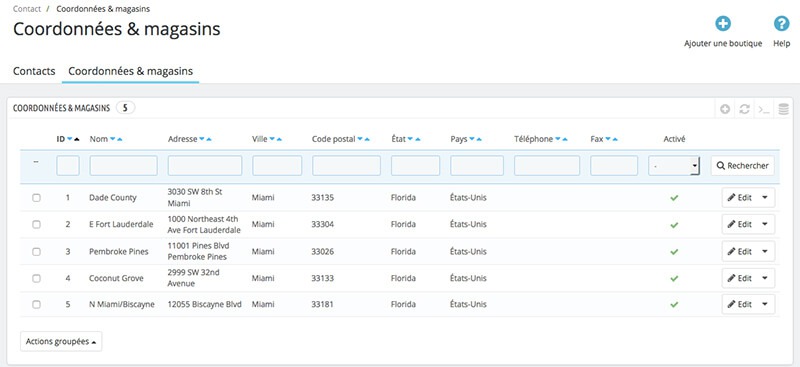Screen dimensions: 800x367
Task: Export to SQL manager database icon
Action: click(x=783, y=109)
